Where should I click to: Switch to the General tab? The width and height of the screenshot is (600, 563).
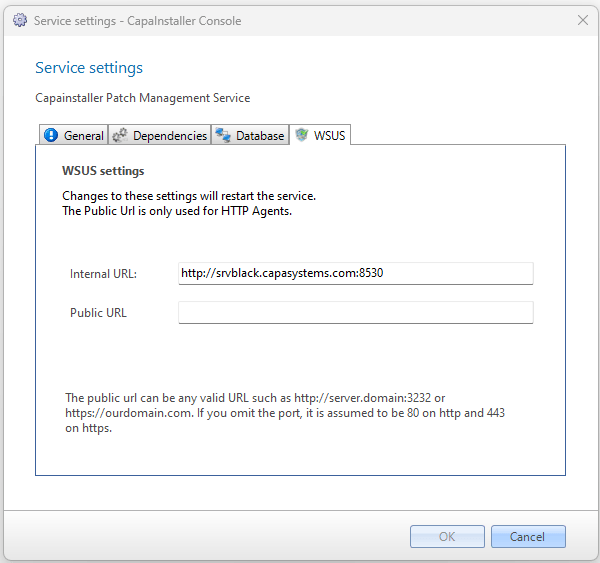[x=74, y=135]
